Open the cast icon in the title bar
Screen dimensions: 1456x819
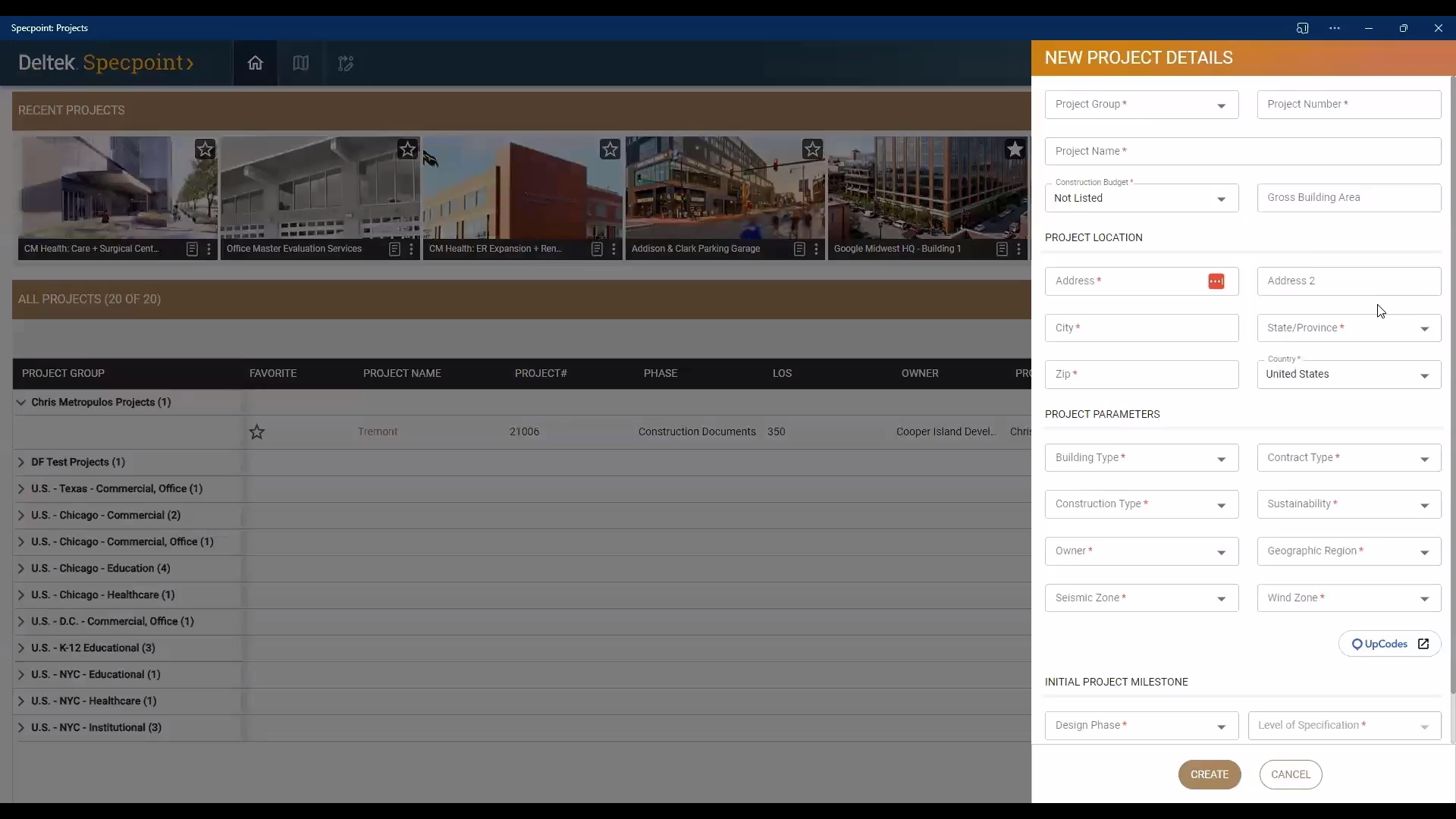click(x=1302, y=28)
